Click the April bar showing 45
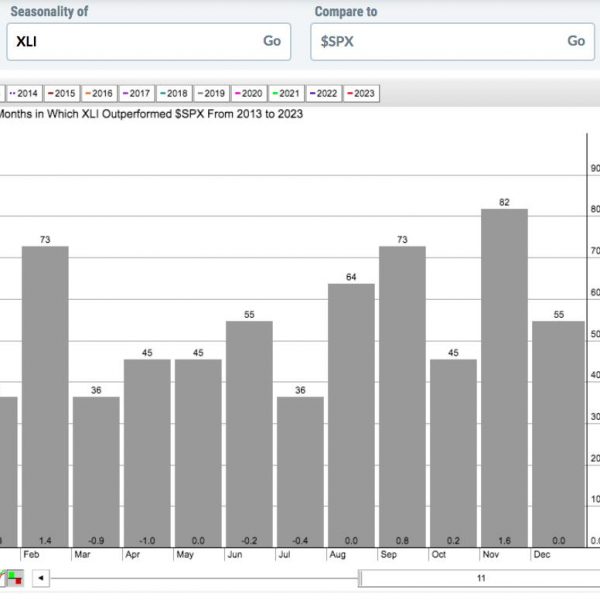 (x=147, y=453)
